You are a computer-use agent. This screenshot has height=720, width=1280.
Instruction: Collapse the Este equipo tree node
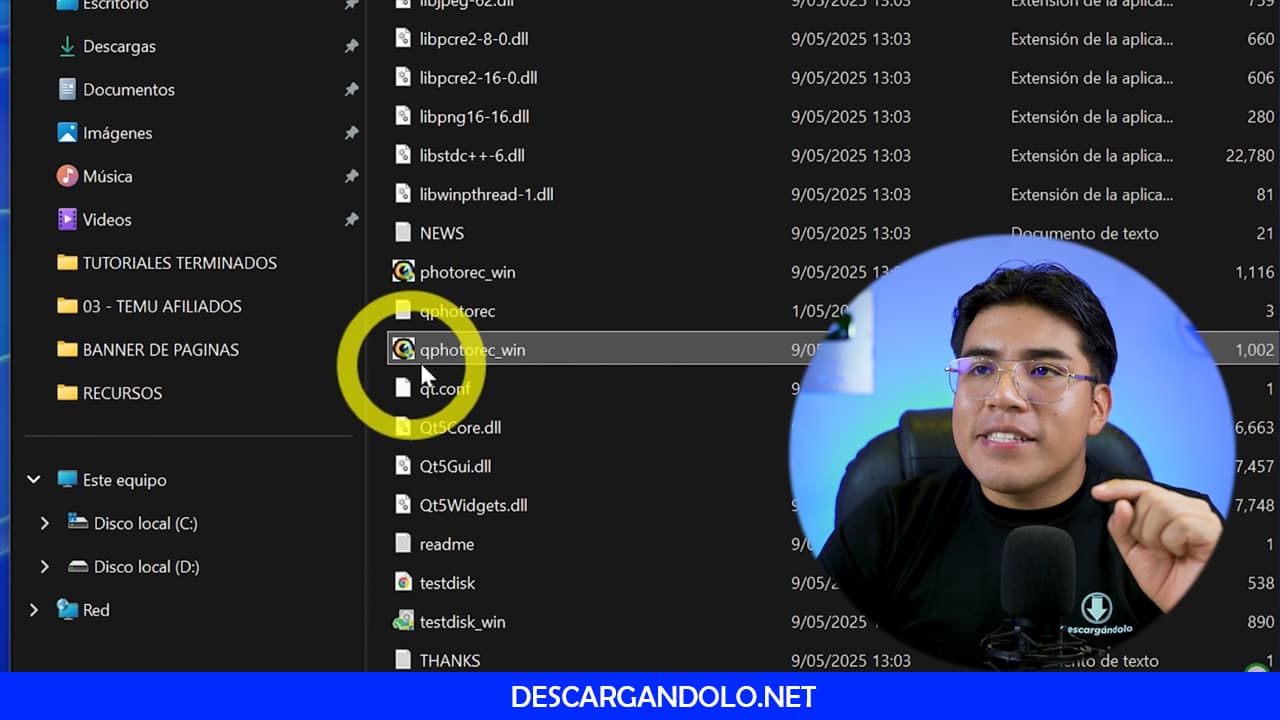34,480
